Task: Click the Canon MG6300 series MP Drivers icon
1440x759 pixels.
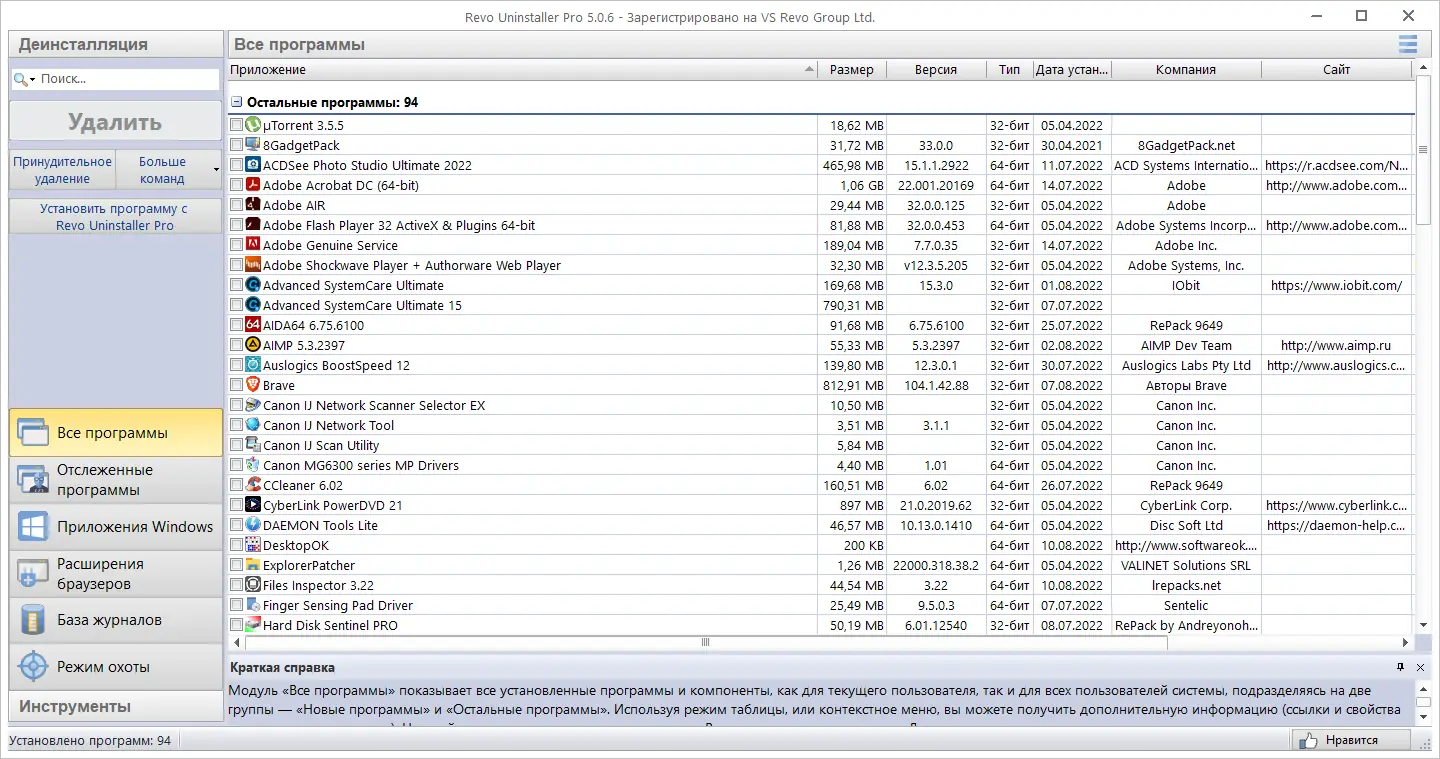Action: (x=253, y=465)
